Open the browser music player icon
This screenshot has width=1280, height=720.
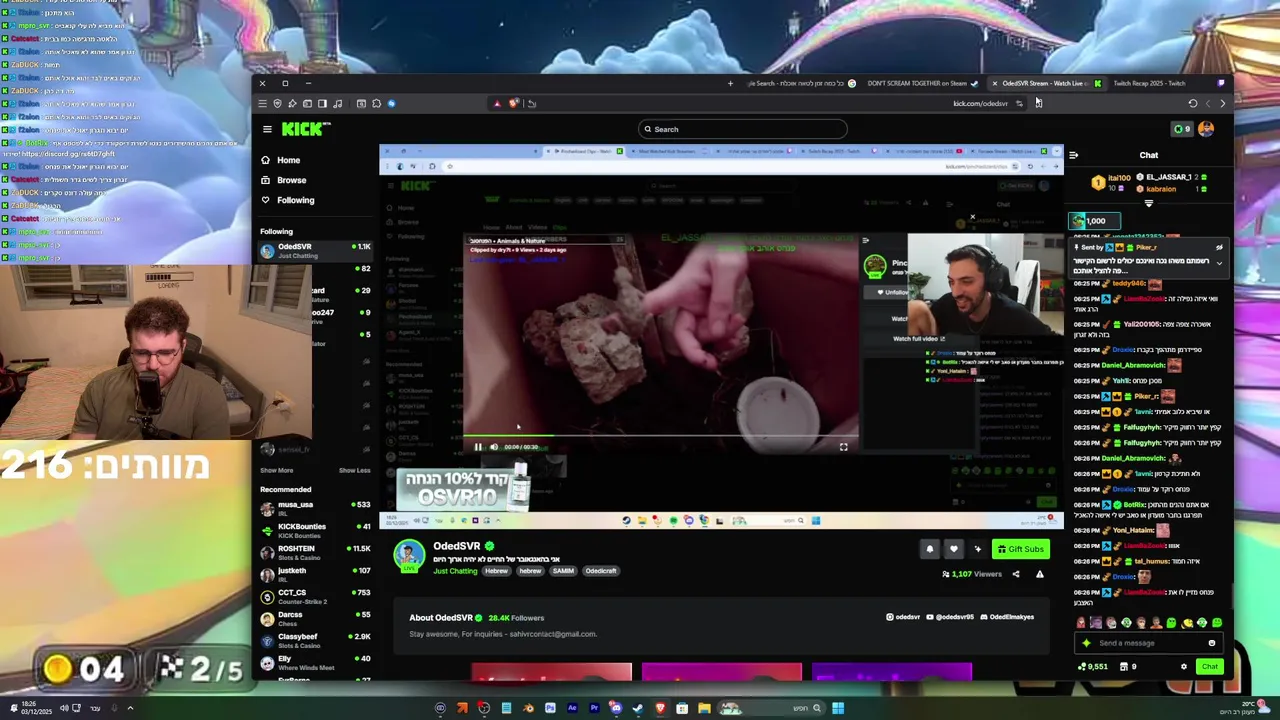click(337, 103)
